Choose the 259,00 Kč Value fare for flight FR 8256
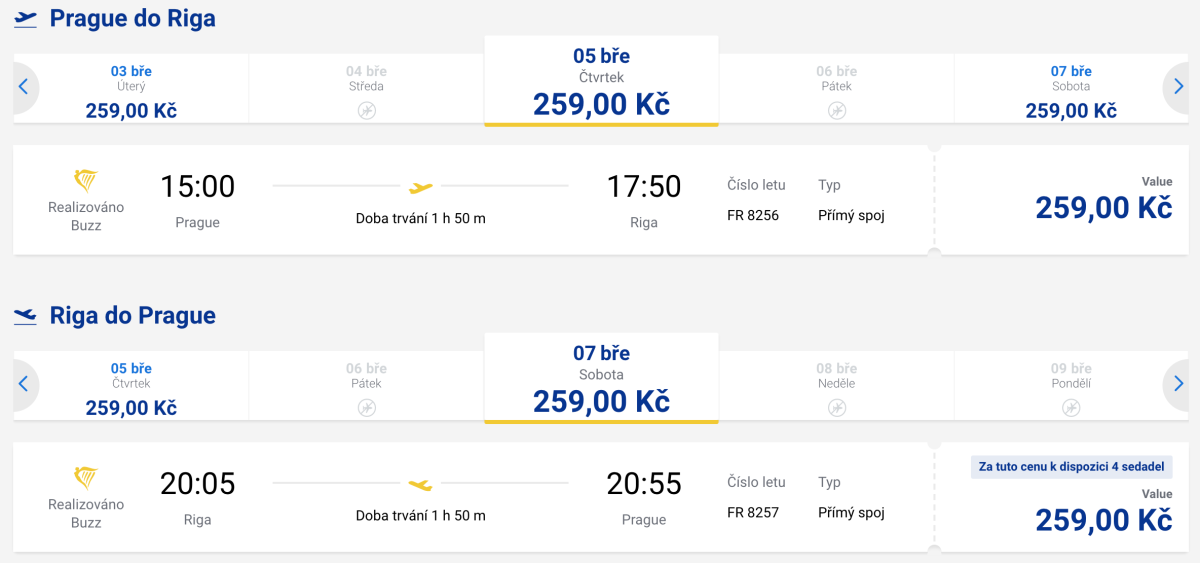This screenshot has height=563, width=1200. click(1103, 207)
